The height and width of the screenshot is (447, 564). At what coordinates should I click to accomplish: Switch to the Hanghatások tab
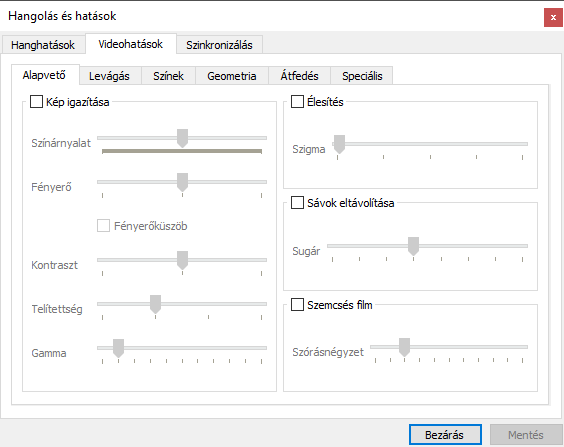[43, 45]
